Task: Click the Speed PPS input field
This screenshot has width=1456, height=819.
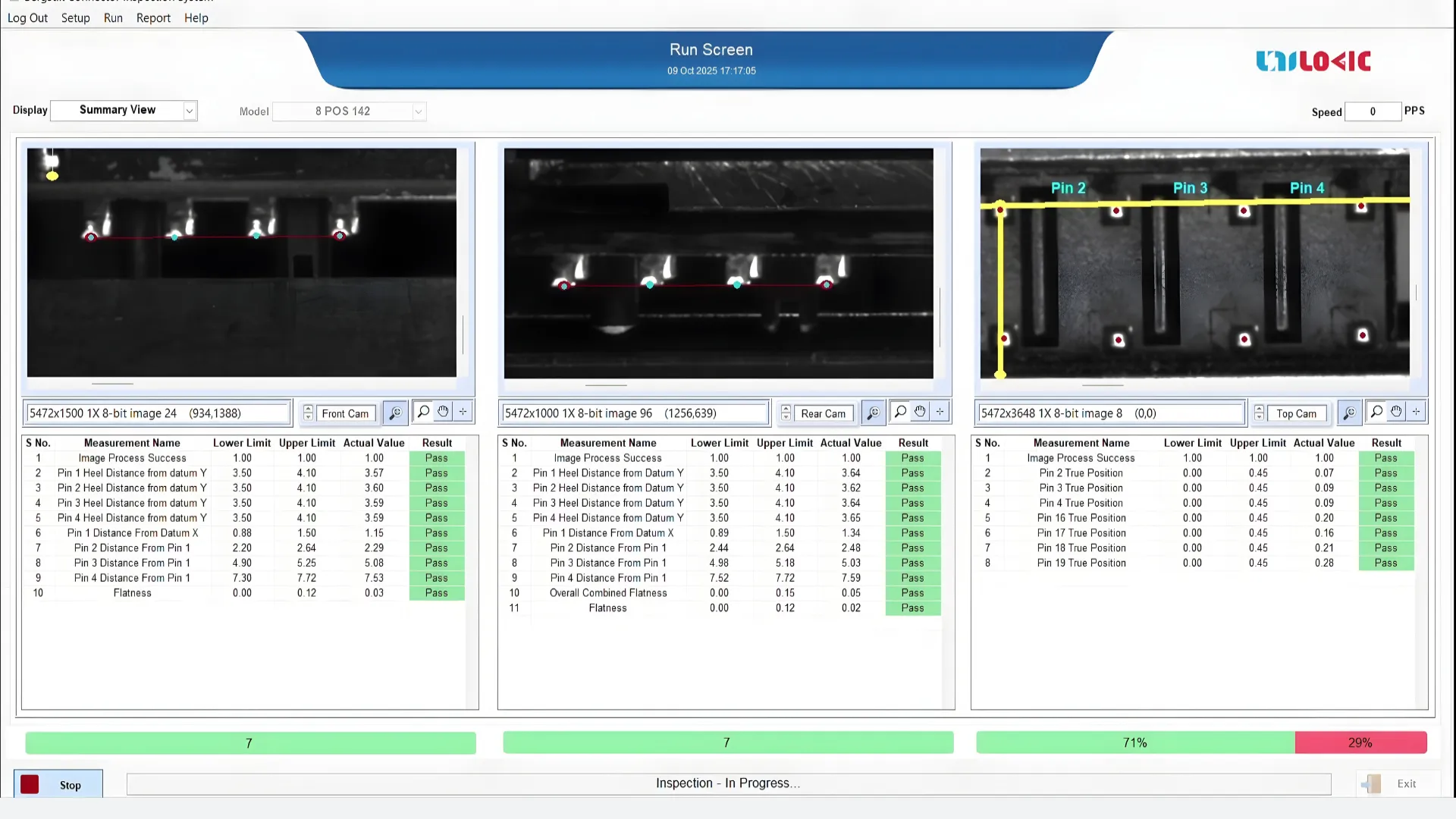Action: coord(1372,111)
